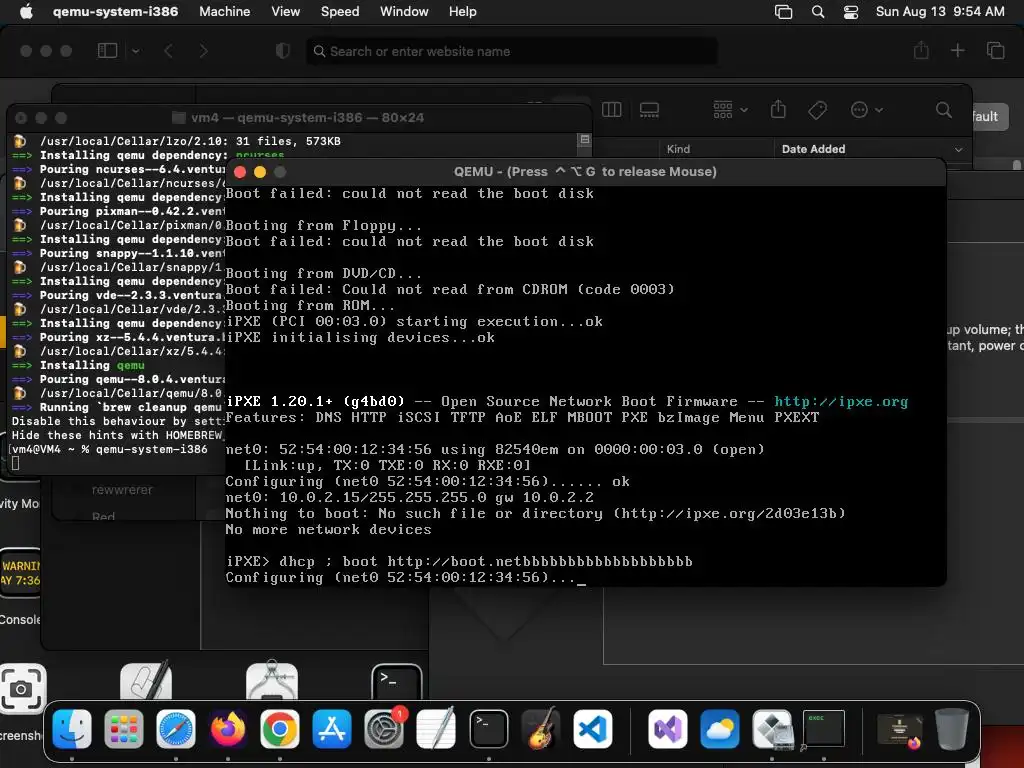Show Safari tab overview
The height and width of the screenshot is (768, 1024).
tap(995, 50)
